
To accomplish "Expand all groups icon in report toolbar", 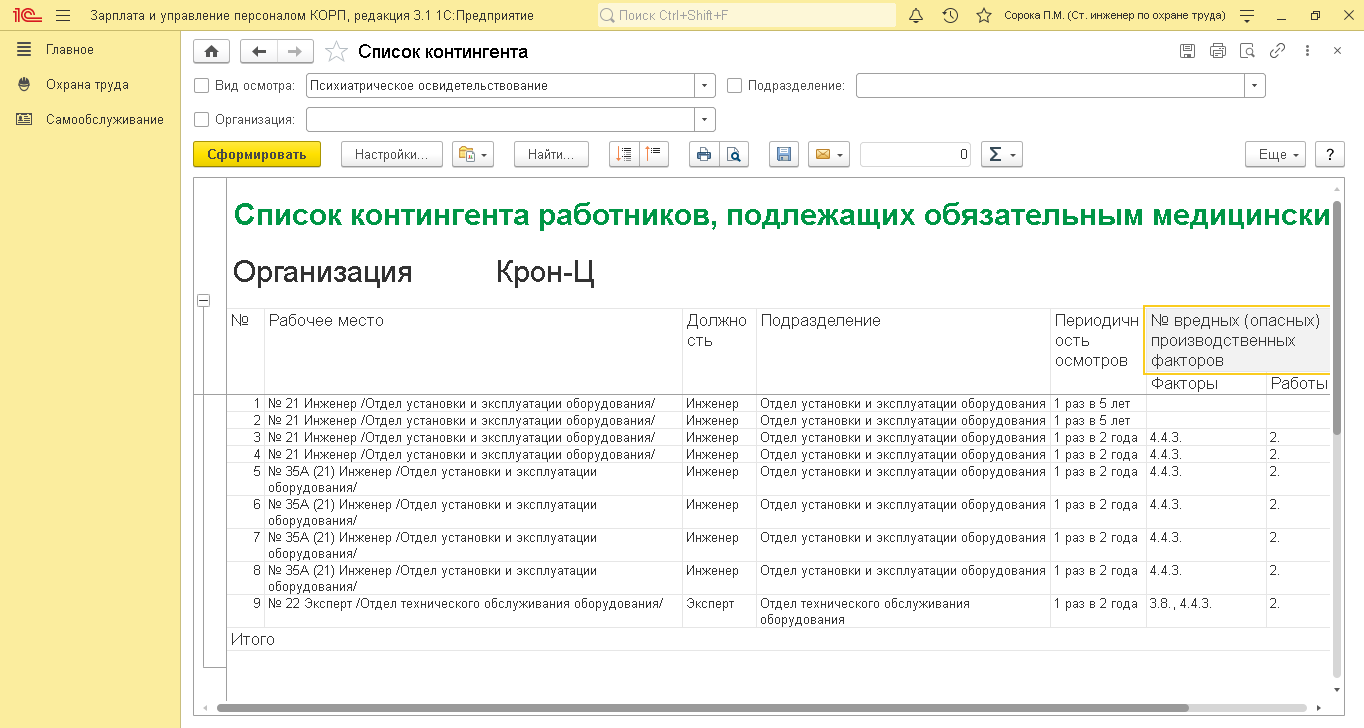I will tap(625, 154).
